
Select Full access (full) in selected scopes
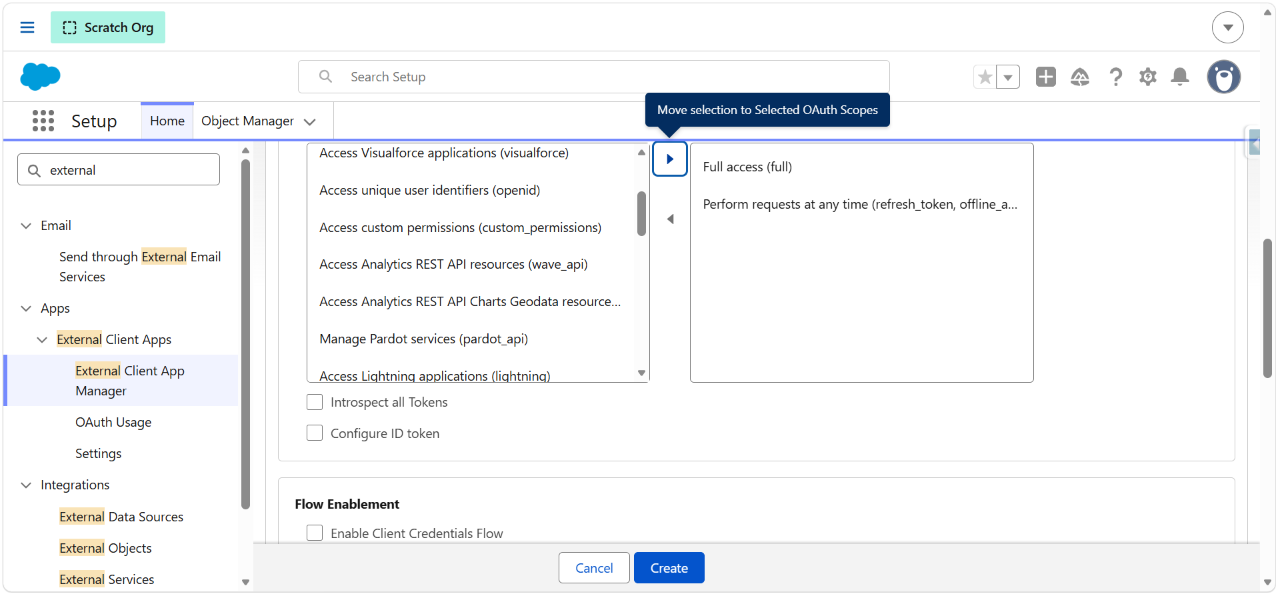861,167
